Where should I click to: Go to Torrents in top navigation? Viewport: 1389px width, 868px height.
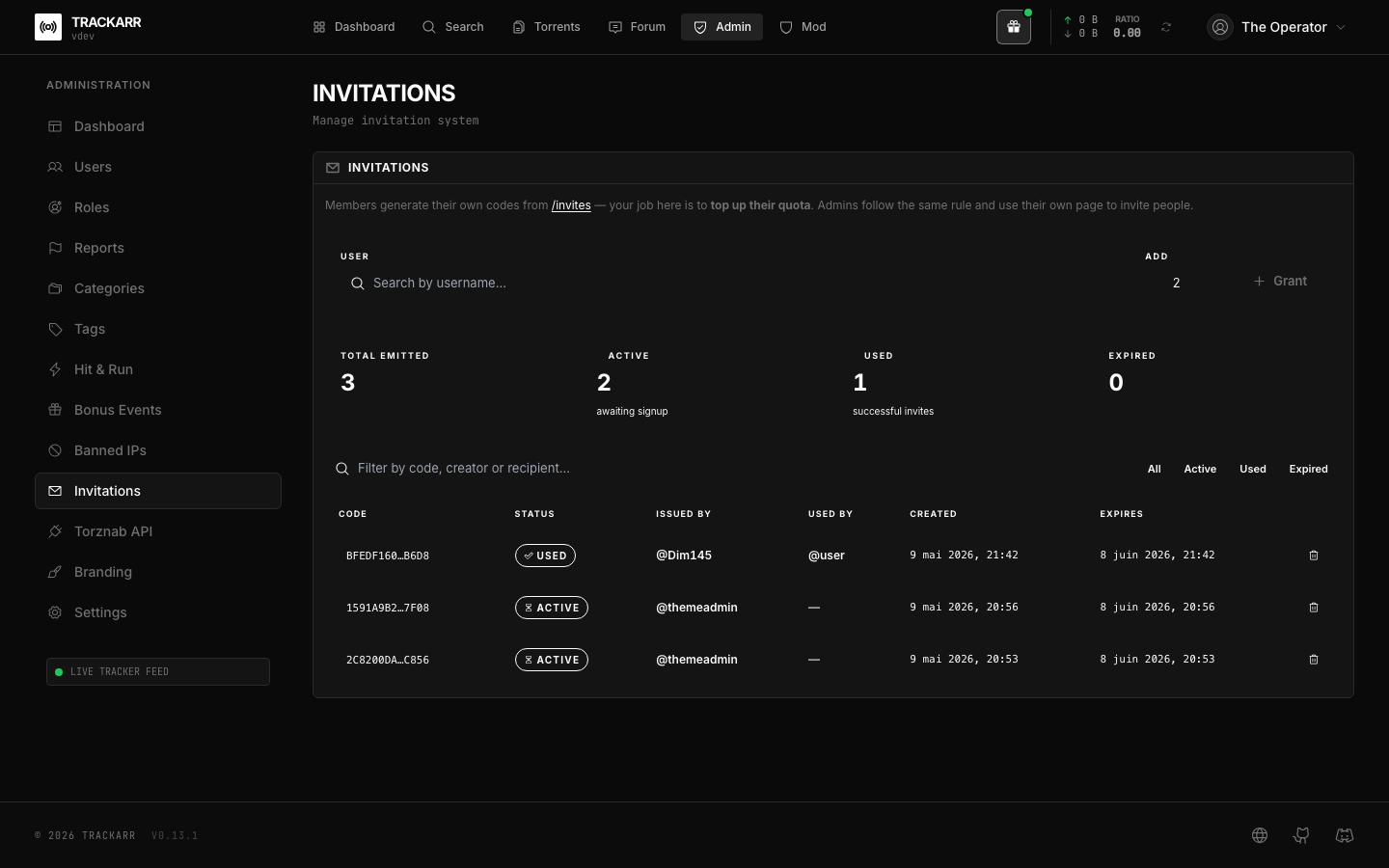pos(547,27)
